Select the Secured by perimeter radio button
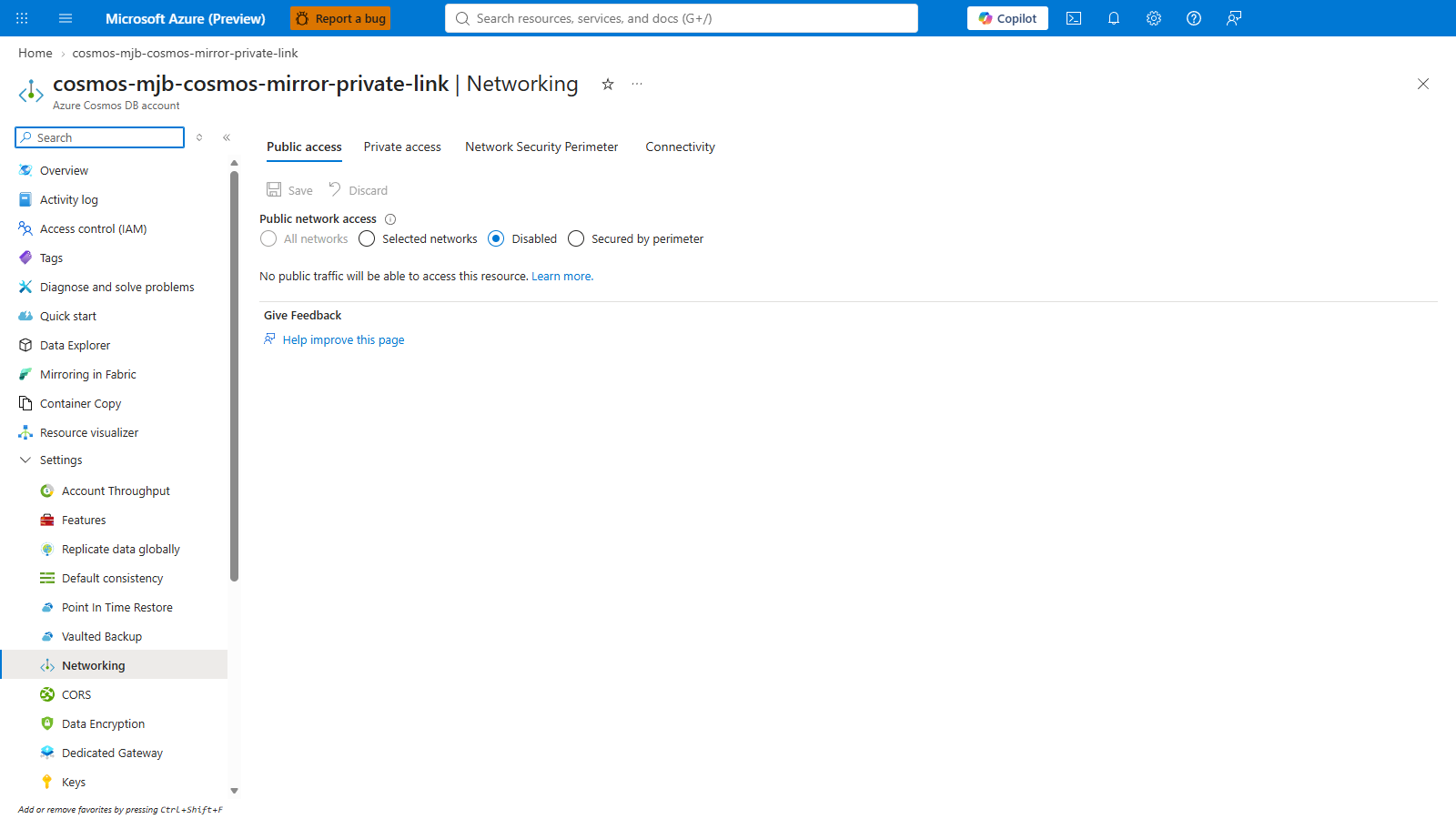The image size is (1456, 819). click(576, 238)
